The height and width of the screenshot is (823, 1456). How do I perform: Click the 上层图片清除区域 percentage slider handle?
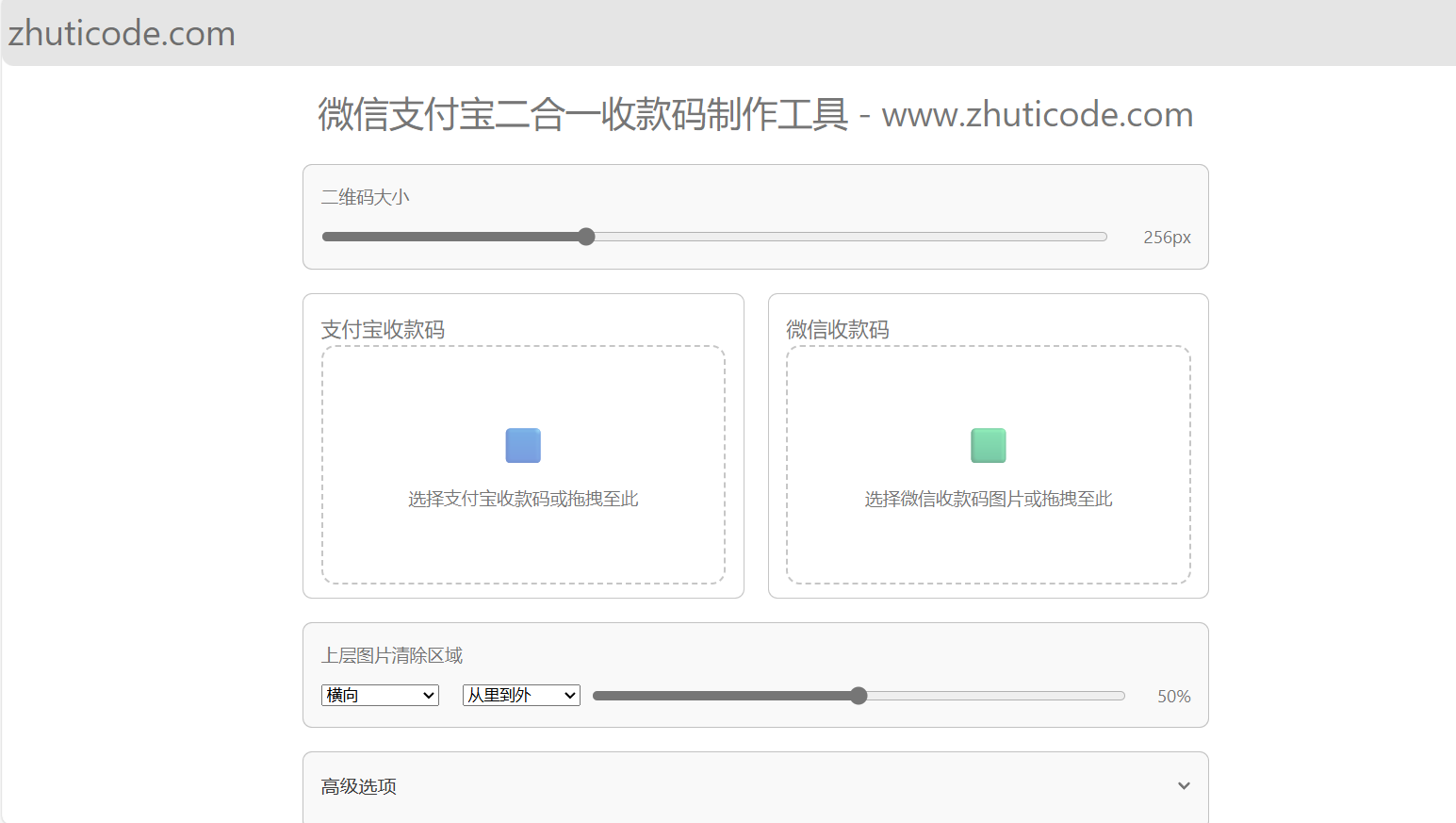(859, 696)
